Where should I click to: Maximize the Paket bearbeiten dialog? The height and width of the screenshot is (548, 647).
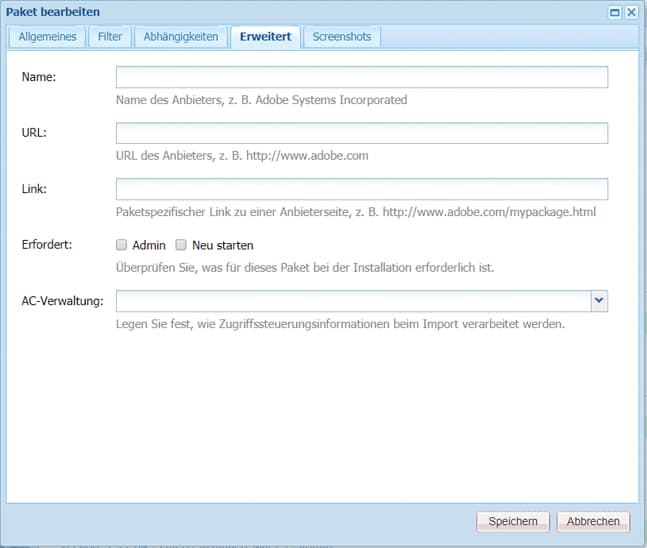614,12
